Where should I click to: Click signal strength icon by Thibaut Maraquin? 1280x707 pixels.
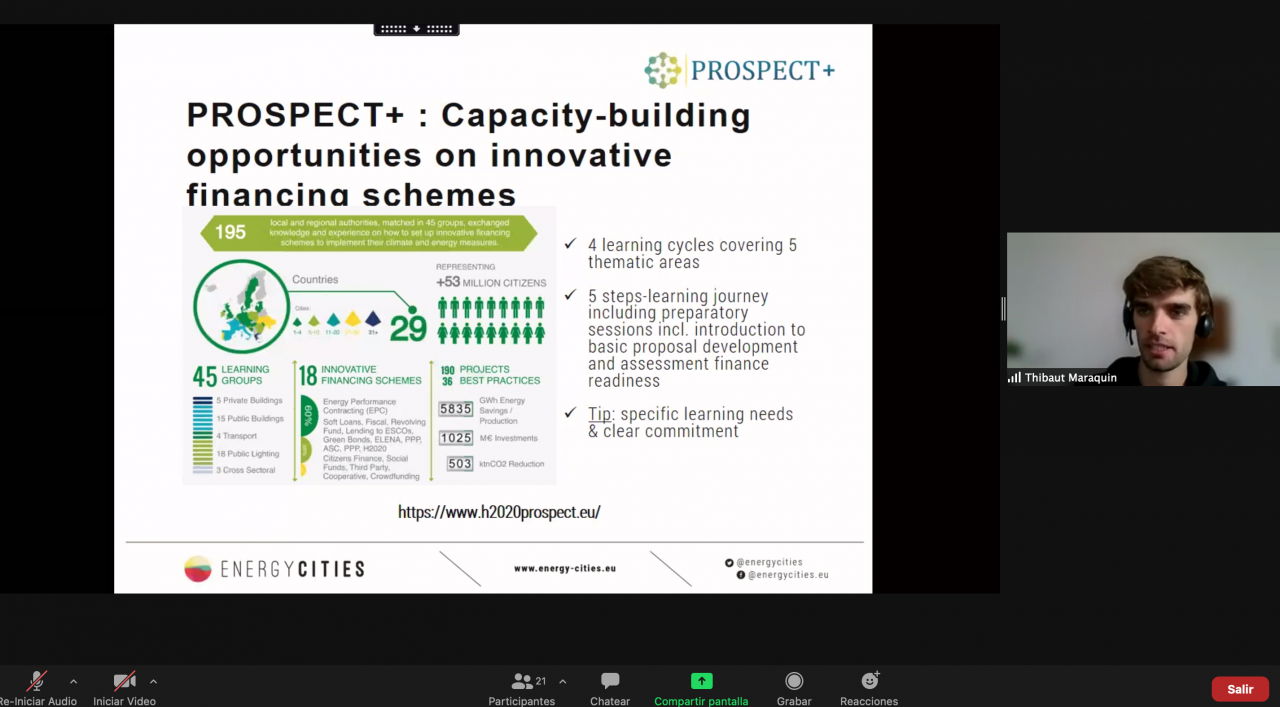[1014, 378]
